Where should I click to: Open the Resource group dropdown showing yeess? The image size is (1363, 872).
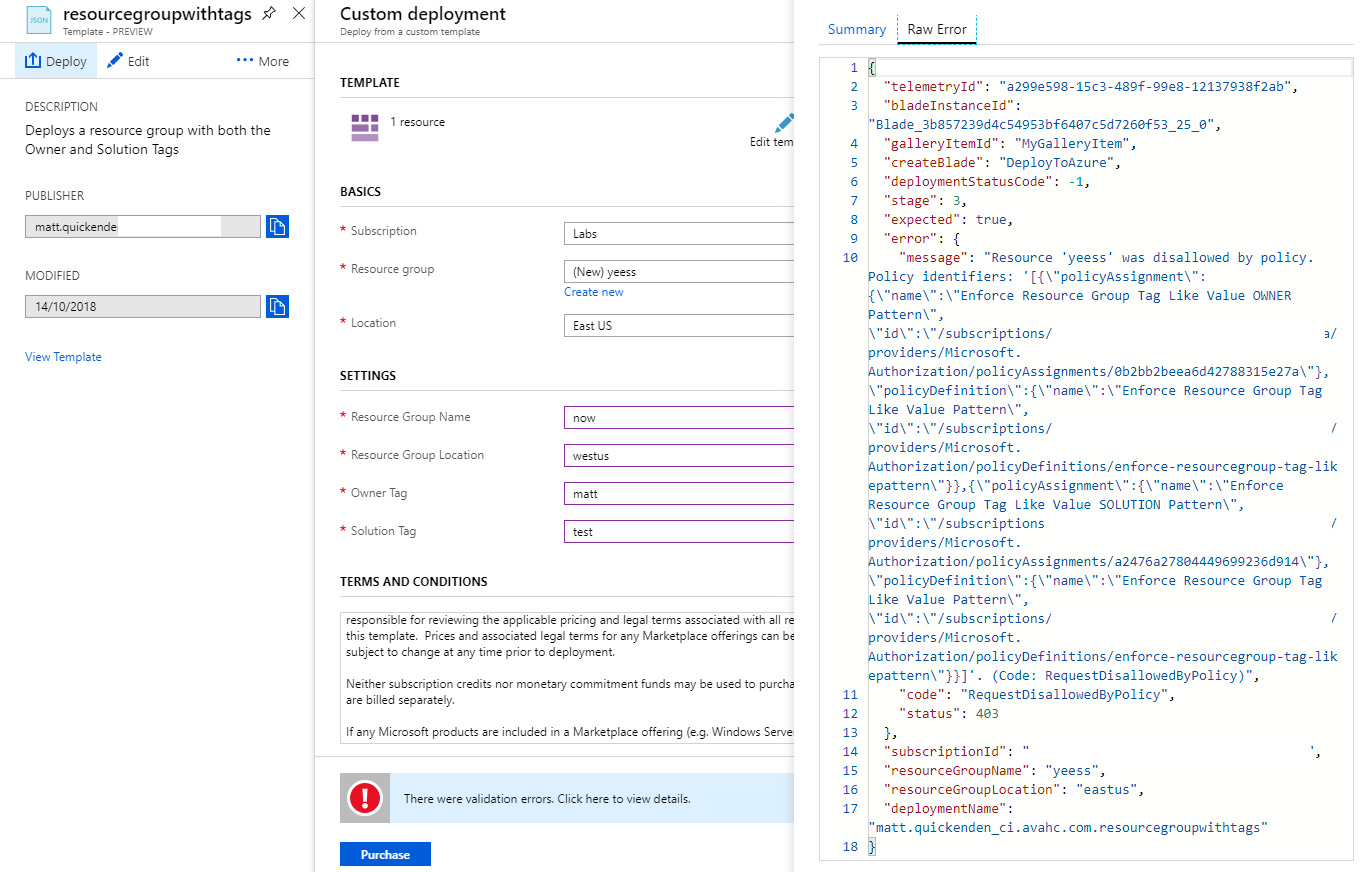pos(679,272)
